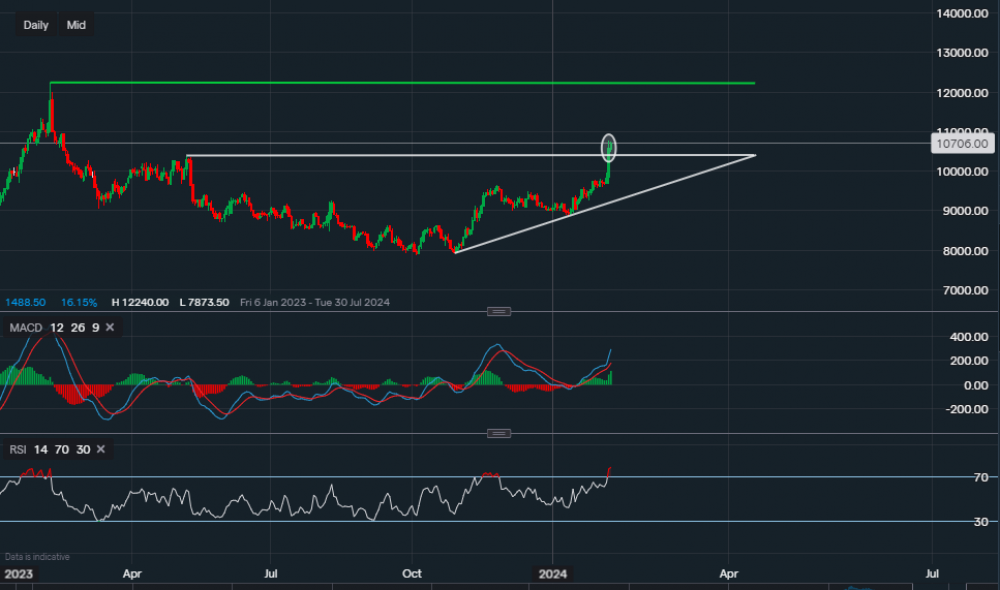Click the 16.15% range change value
The height and width of the screenshot is (590, 1000).
78,302
